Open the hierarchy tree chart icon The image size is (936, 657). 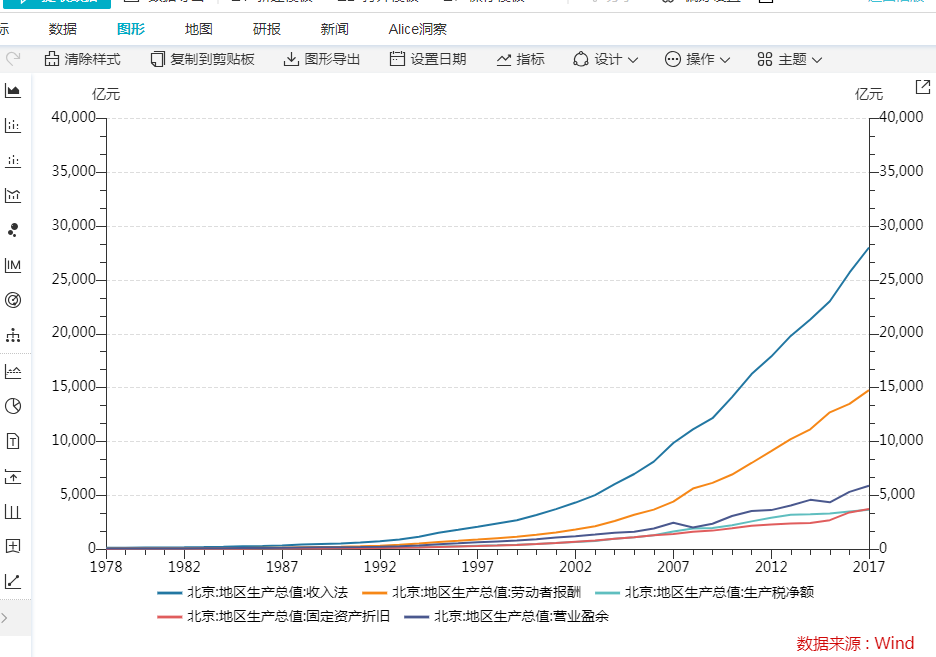(13, 335)
